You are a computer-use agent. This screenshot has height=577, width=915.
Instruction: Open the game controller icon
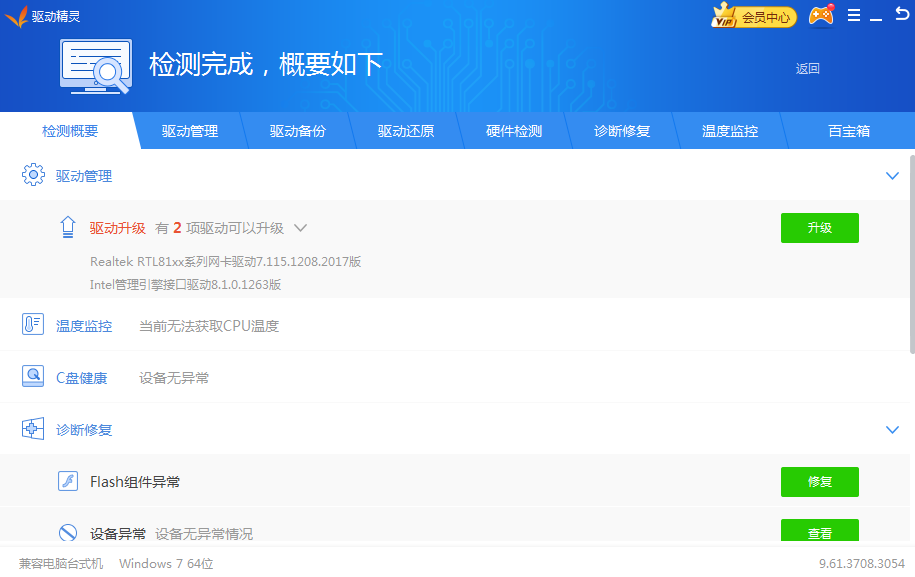tap(821, 16)
